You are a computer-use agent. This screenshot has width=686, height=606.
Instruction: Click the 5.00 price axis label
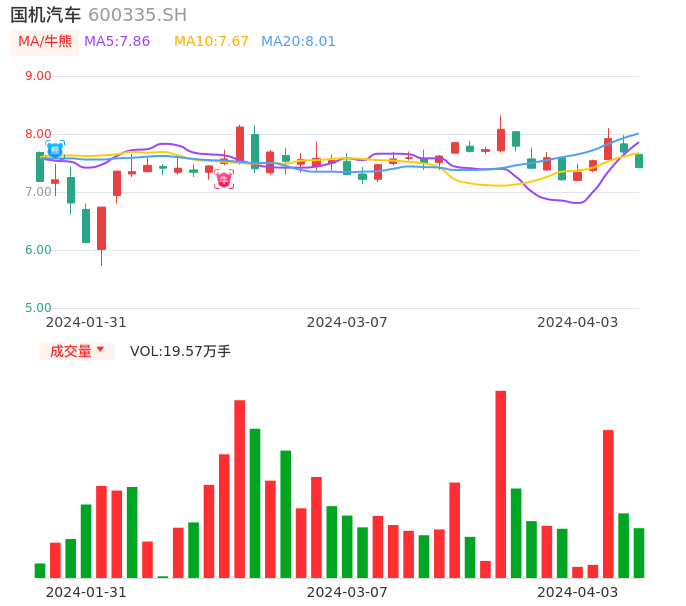point(38,308)
